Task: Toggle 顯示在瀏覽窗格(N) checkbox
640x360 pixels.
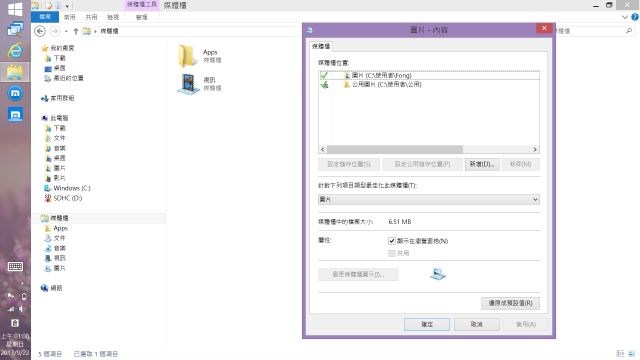Action: 392,241
